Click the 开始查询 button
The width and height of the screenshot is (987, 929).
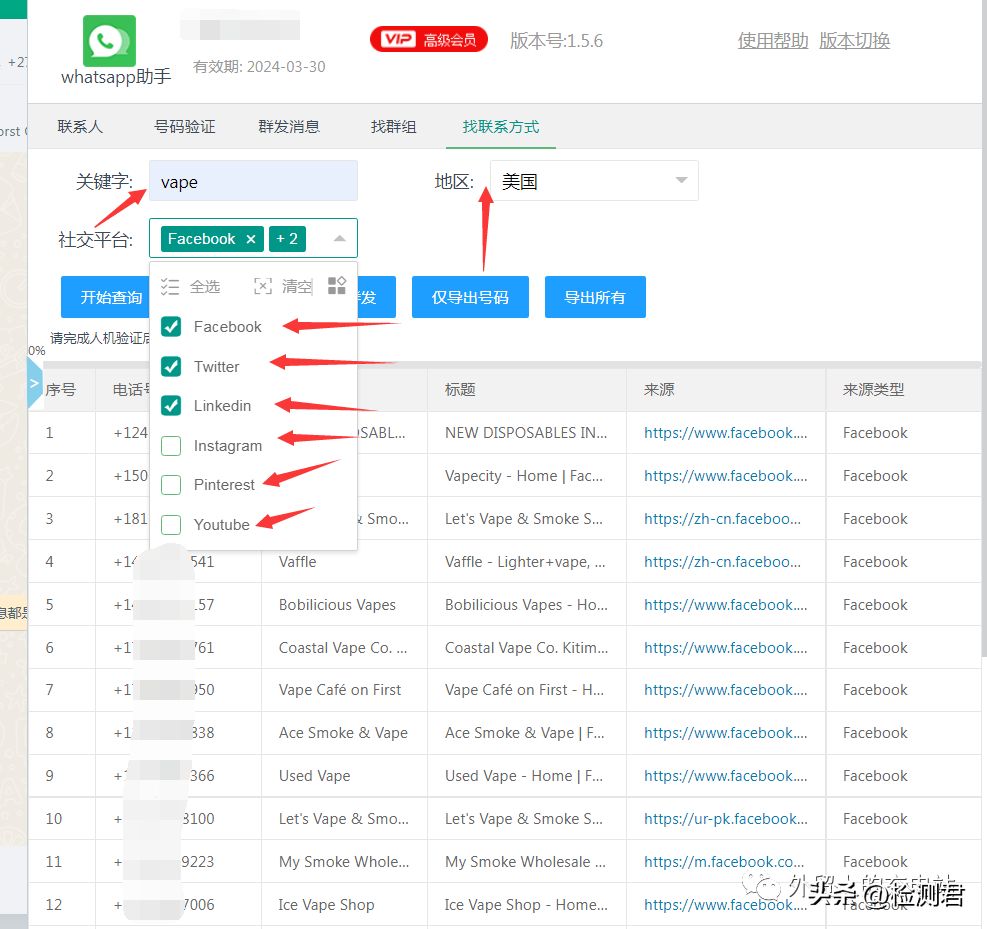tap(105, 297)
